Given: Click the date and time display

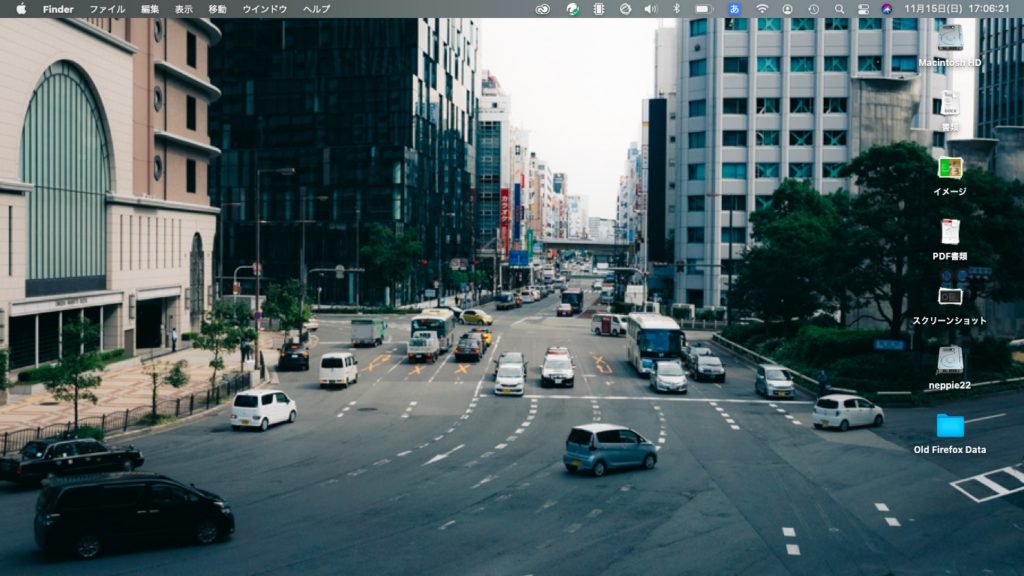Looking at the screenshot, I should 958,9.
